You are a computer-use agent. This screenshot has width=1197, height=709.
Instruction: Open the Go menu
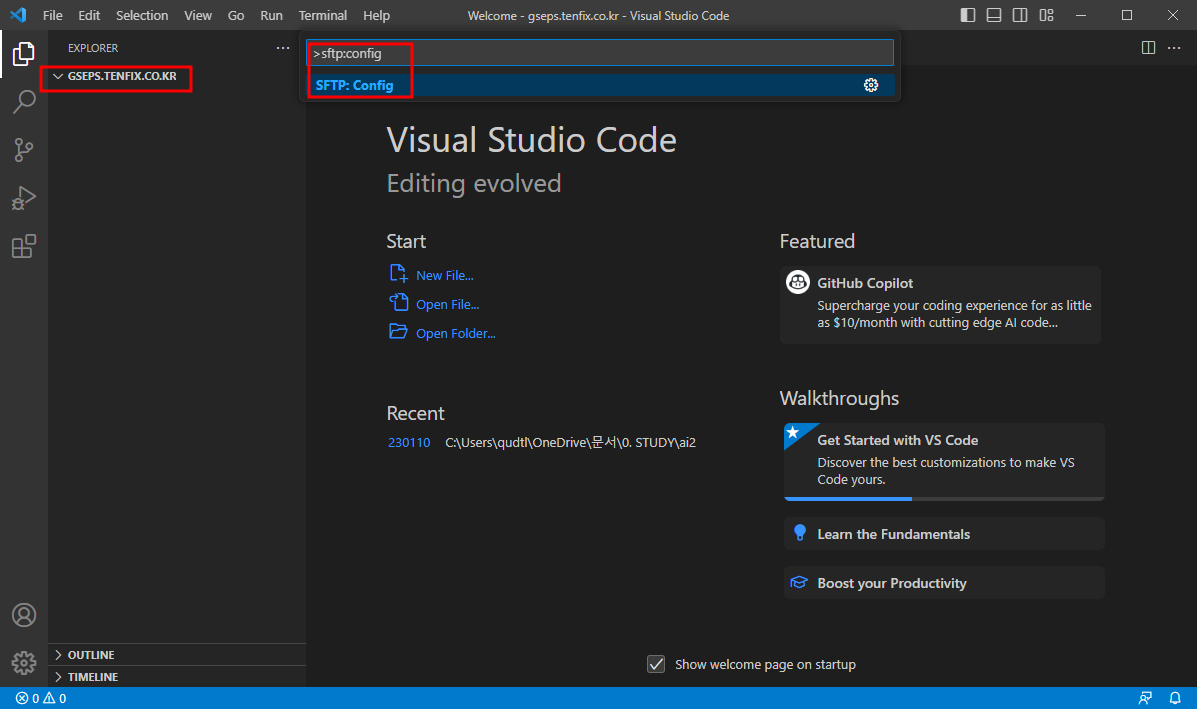click(236, 15)
